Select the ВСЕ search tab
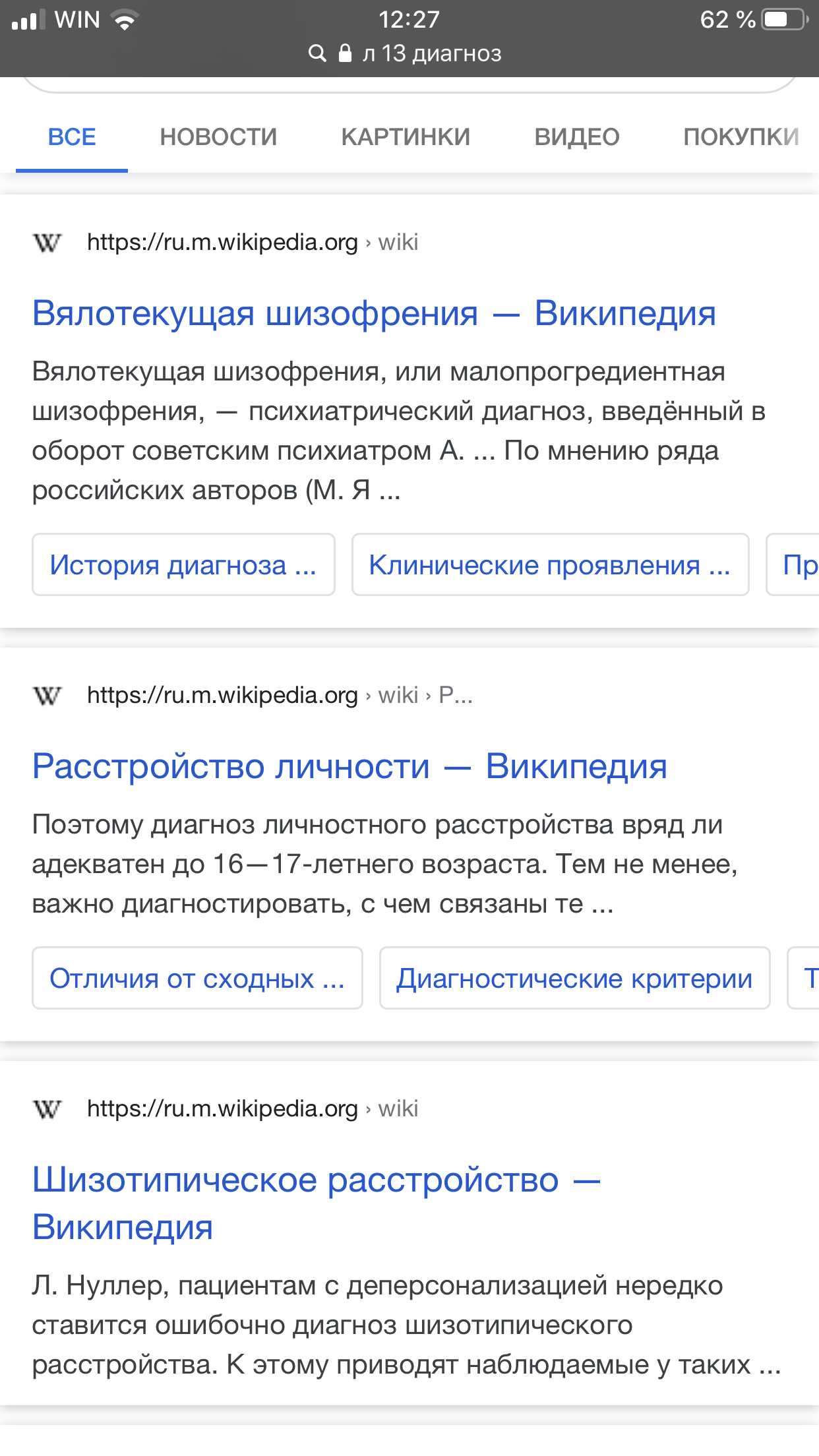The image size is (819, 1456). [72, 137]
